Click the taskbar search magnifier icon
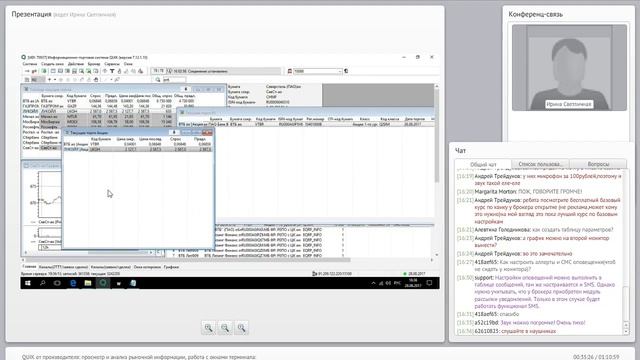 [x=42, y=283]
